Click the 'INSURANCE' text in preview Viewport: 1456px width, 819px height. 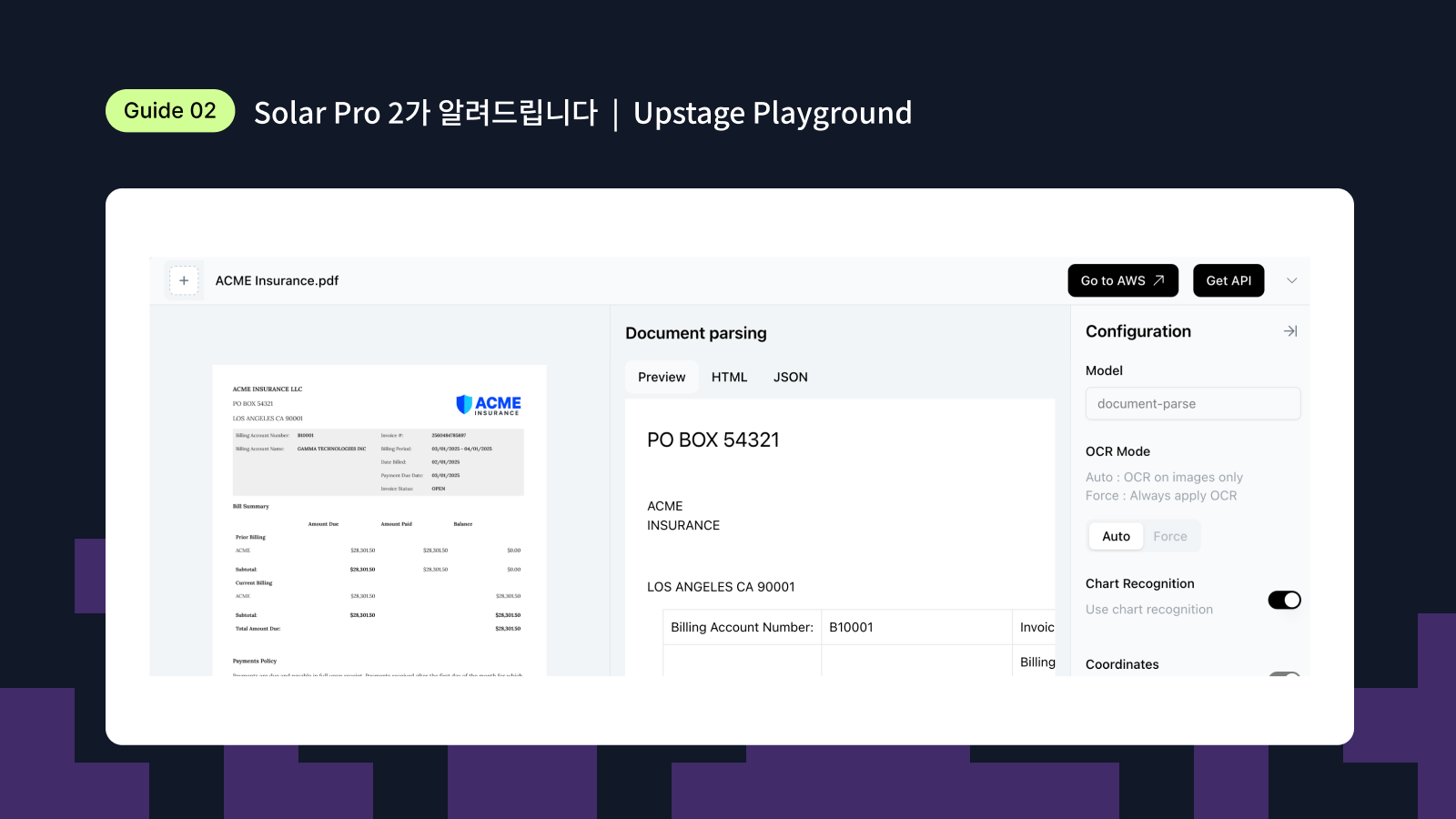(x=683, y=525)
